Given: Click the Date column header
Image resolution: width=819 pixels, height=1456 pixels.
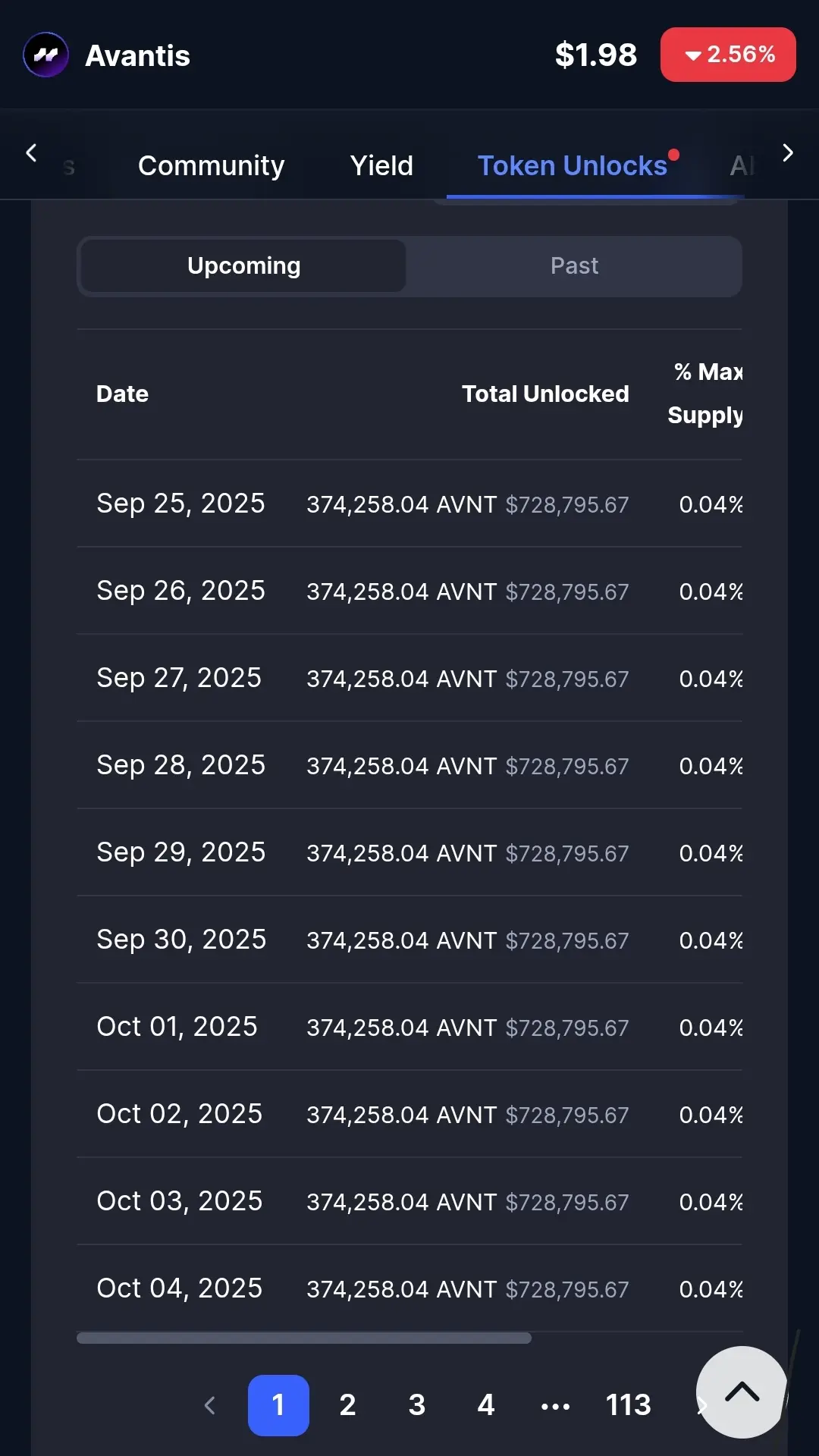Looking at the screenshot, I should coord(122,394).
